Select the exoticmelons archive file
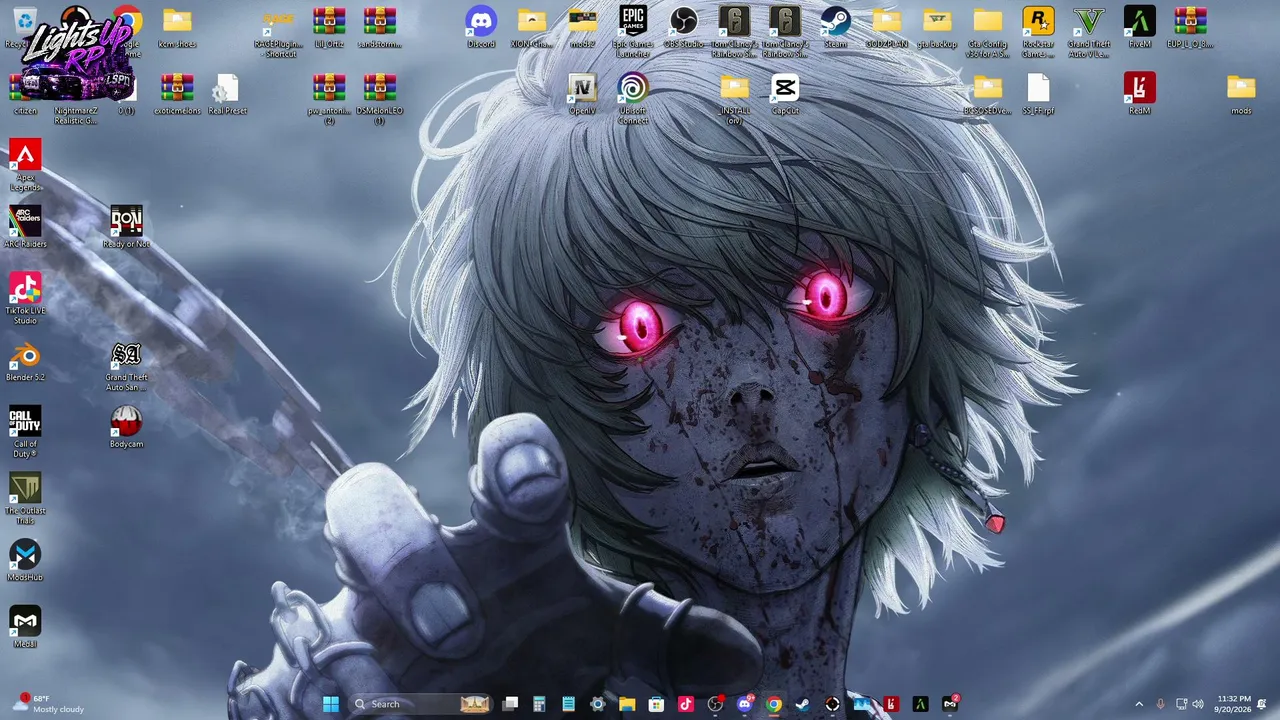This screenshot has height=720, width=1280. tap(177, 94)
